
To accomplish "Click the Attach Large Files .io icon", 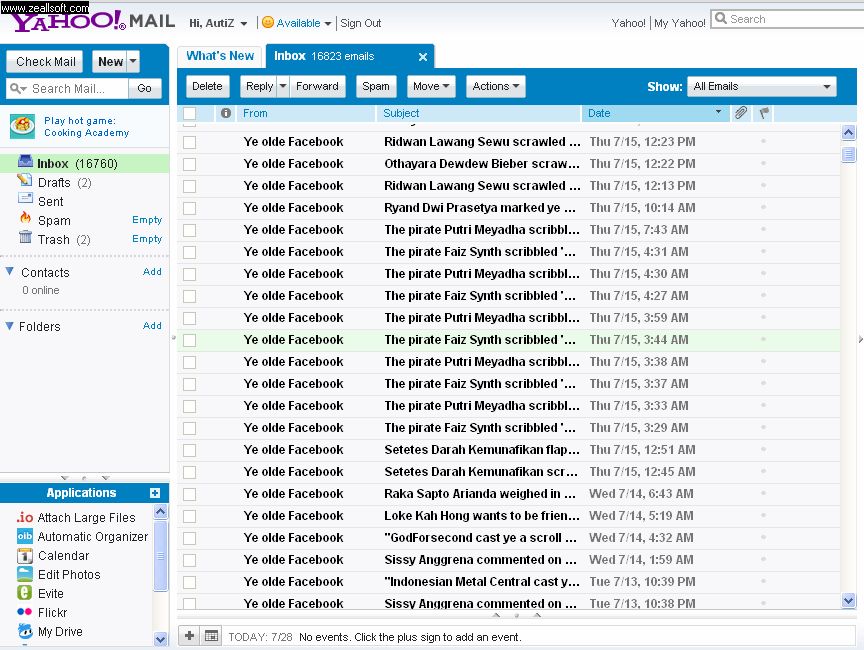I will [25, 517].
